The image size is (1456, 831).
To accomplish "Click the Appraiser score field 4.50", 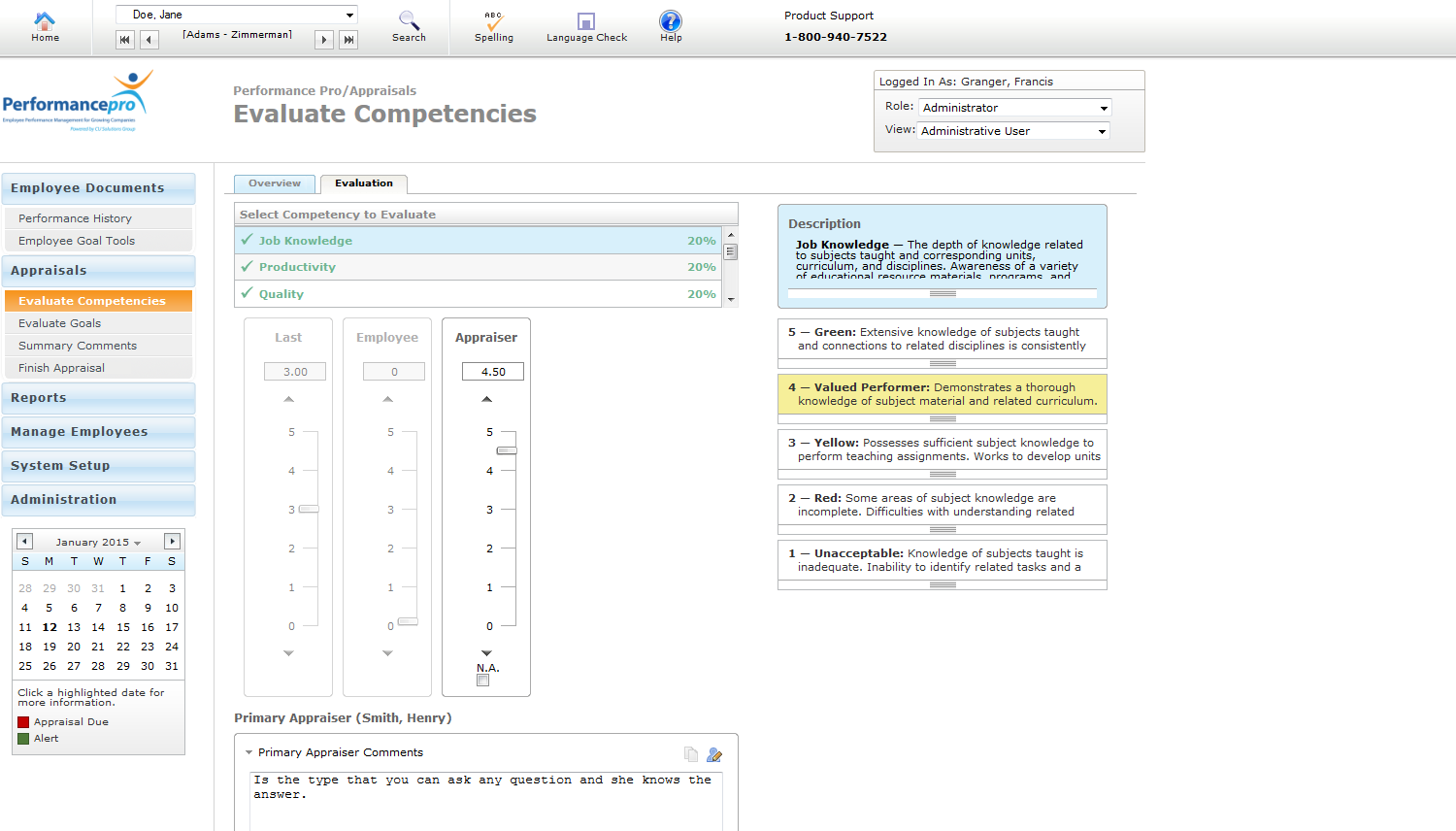I will (493, 372).
